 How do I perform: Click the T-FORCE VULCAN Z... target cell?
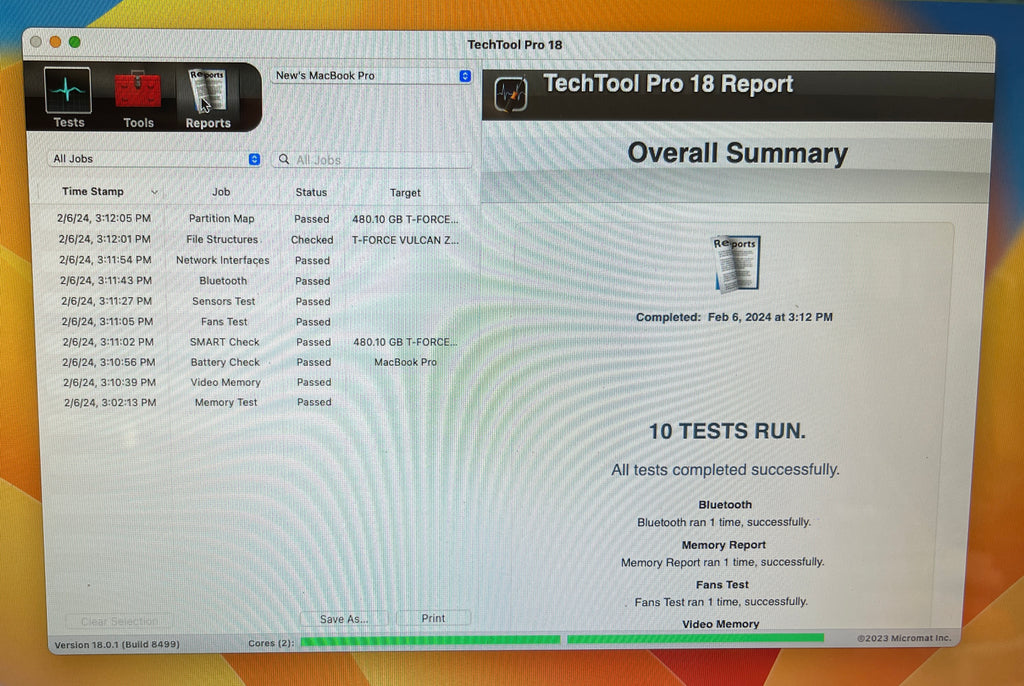[405, 240]
